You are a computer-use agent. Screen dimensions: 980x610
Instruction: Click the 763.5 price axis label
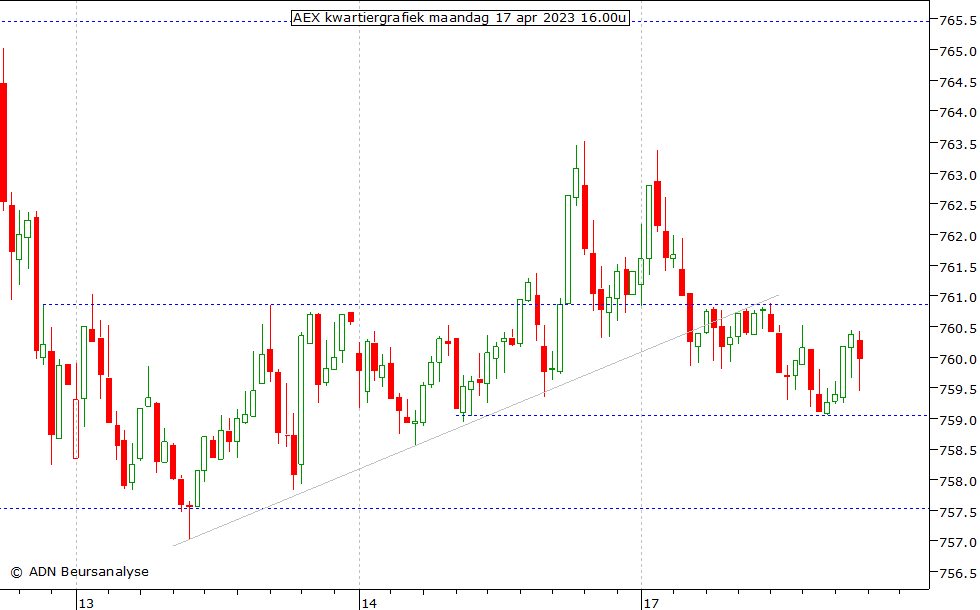959,144
